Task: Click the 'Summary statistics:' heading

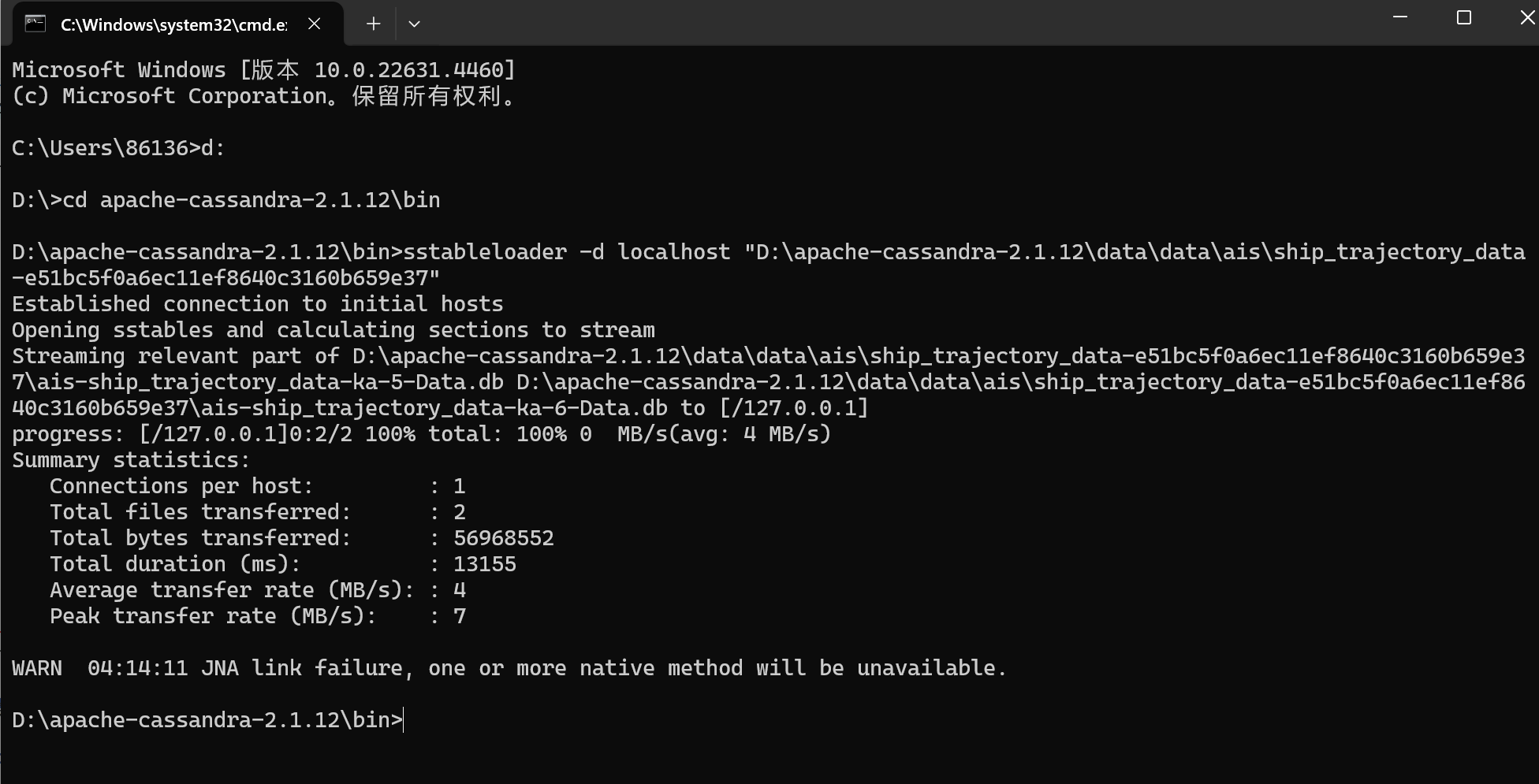Action: coord(131,460)
